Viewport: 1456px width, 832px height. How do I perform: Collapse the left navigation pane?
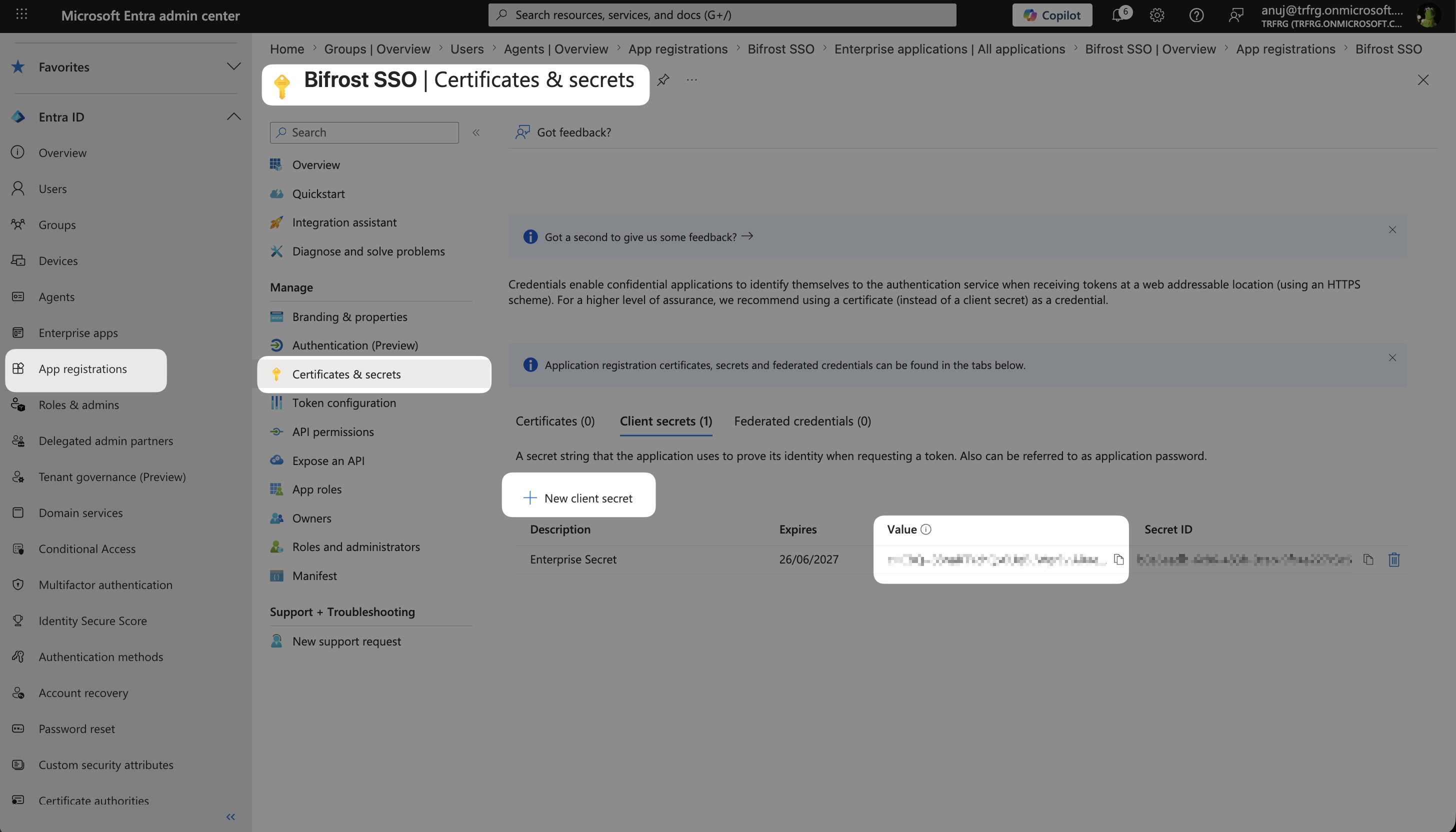(231, 817)
